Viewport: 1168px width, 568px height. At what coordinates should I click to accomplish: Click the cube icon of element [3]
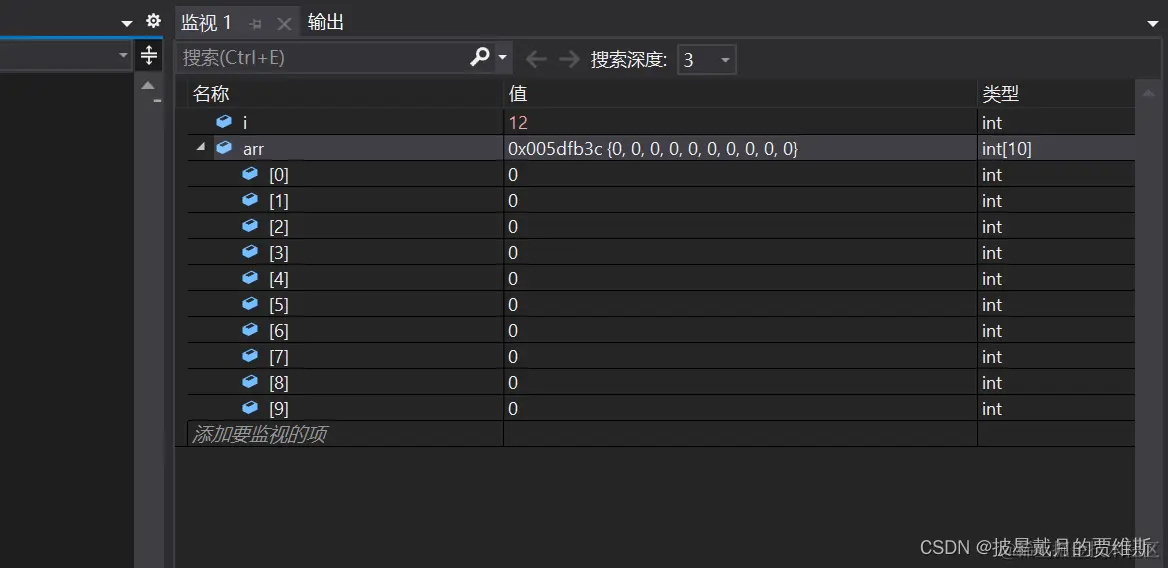[250, 252]
